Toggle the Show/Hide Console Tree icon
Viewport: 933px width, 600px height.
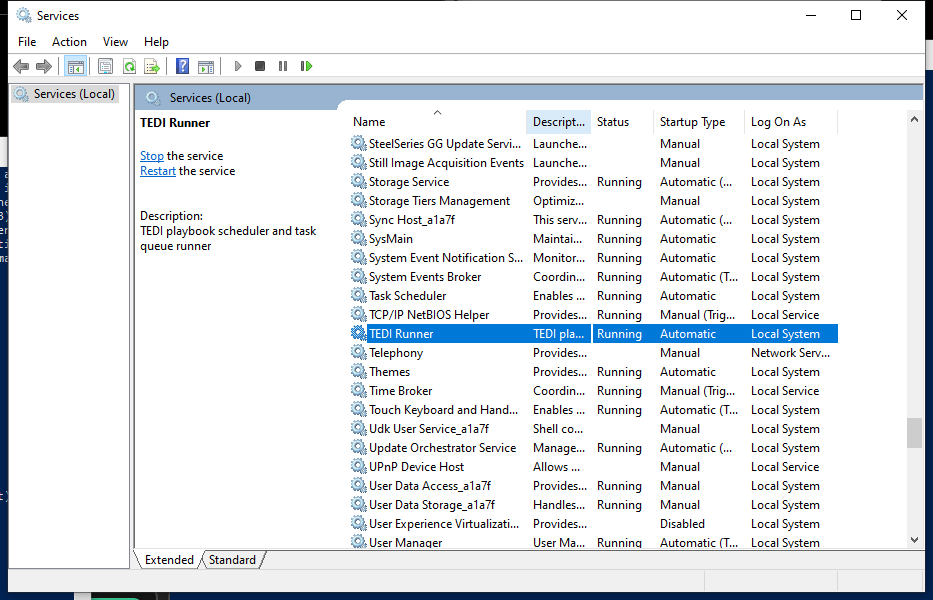[x=76, y=66]
